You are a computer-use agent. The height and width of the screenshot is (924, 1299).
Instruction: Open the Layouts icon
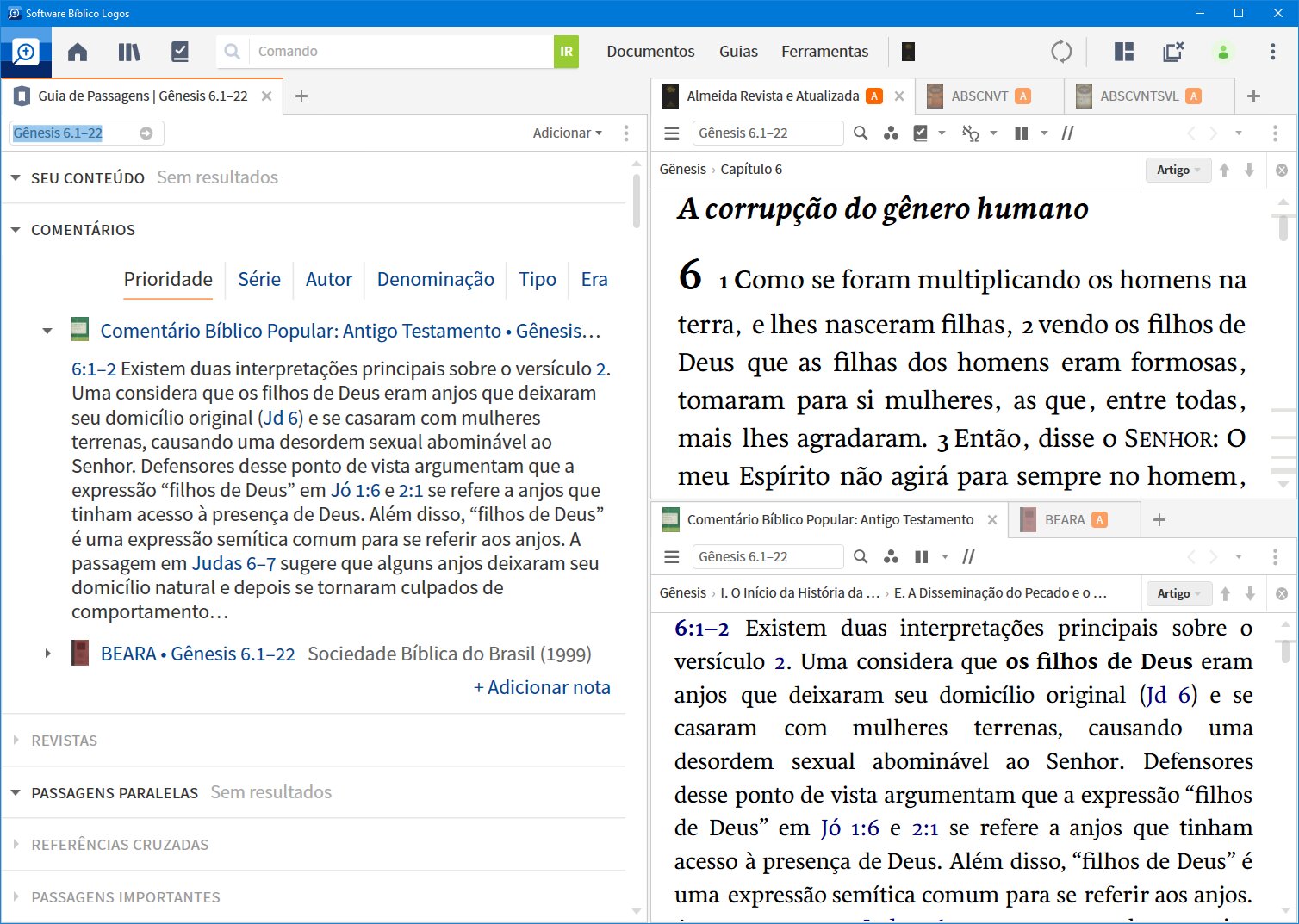coord(1124,52)
